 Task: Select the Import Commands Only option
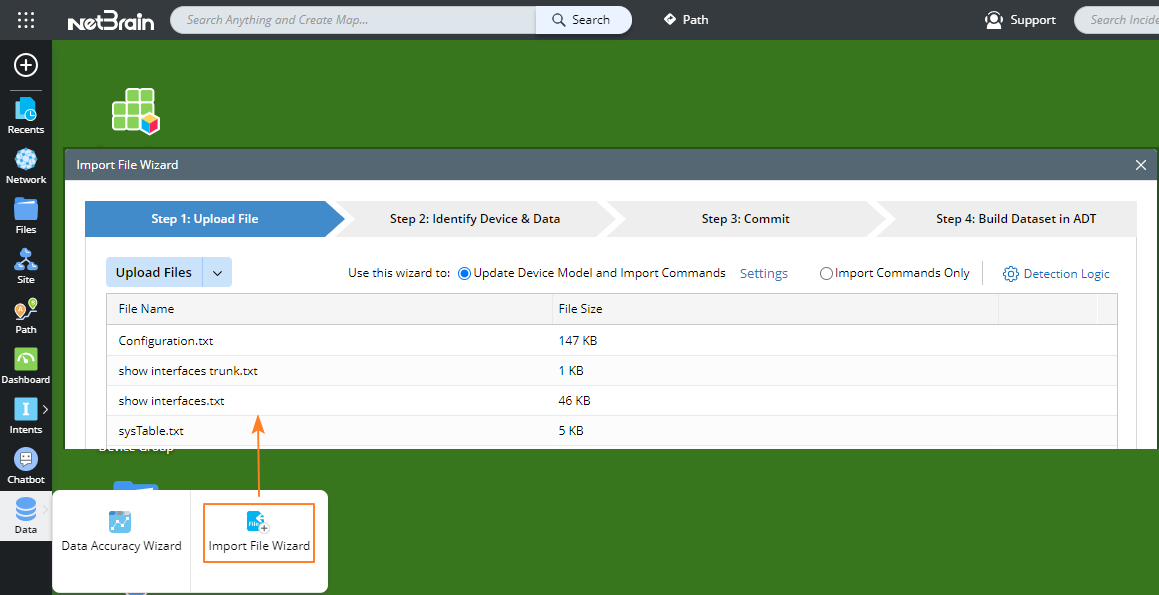click(826, 273)
